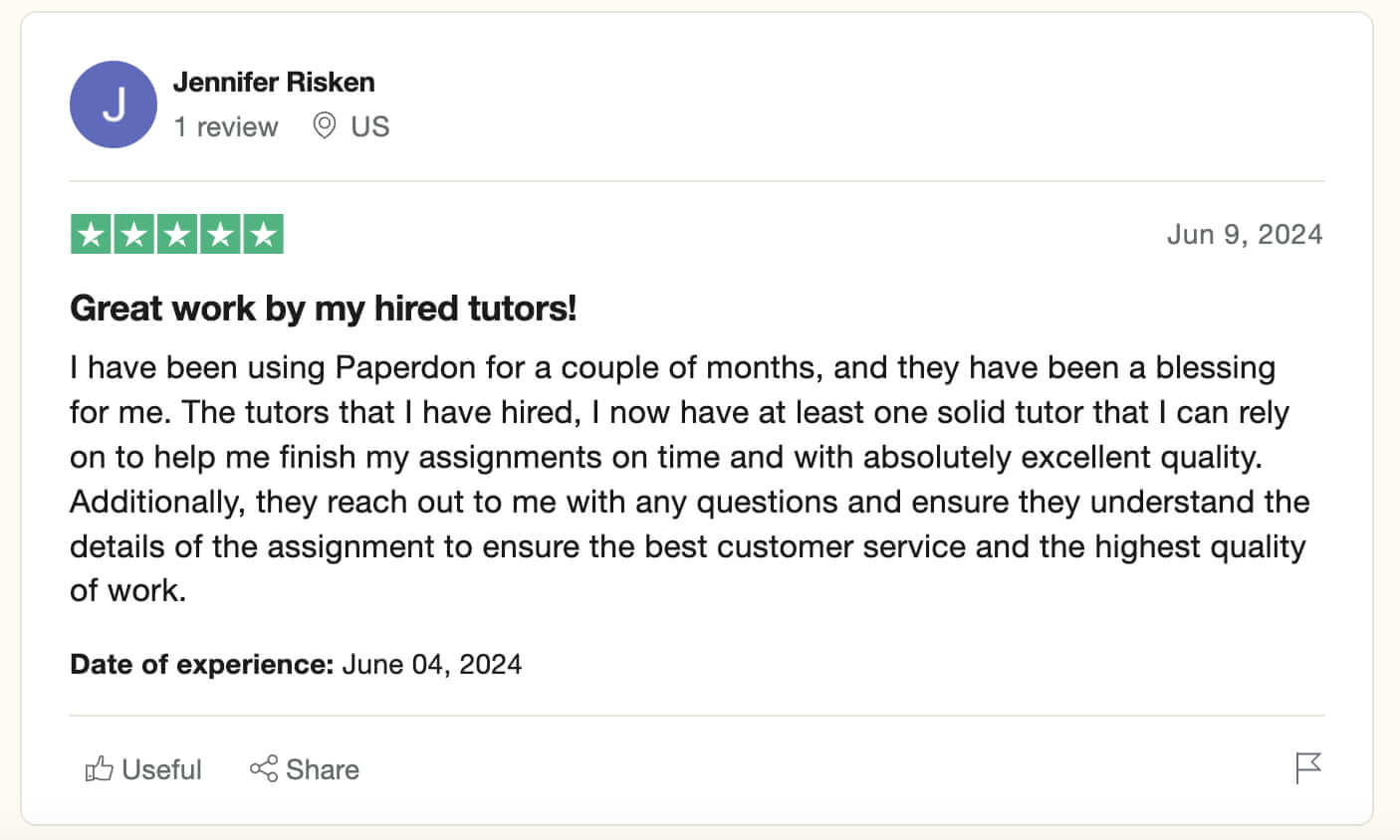This screenshot has height=840, width=1400.
Task: Flag this review with the flag icon
Action: (1308, 768)
